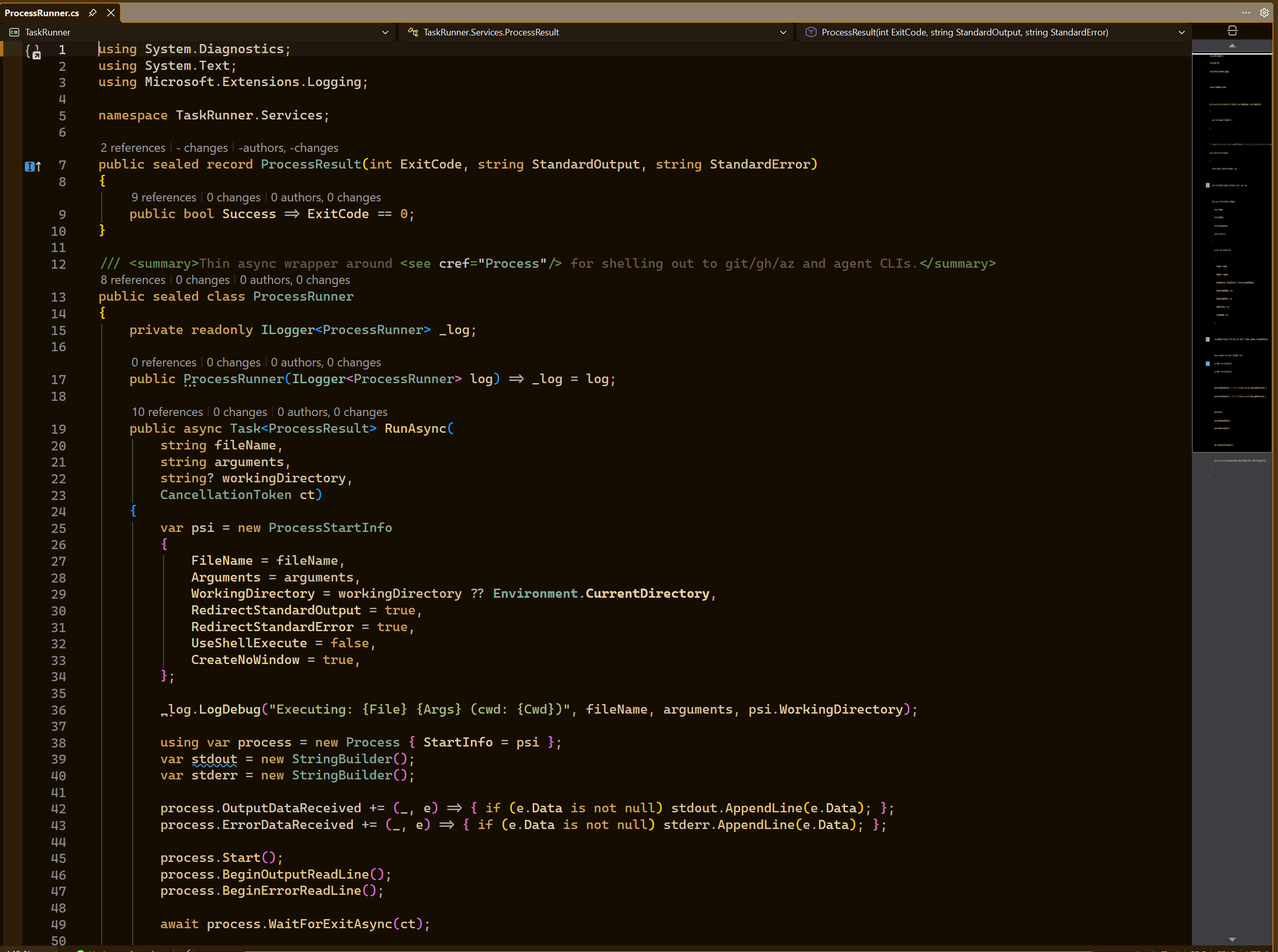The image size is (1278, 952).
Task: Open '0 authors, 0 changes' above Success
Action: pos(326,198)
